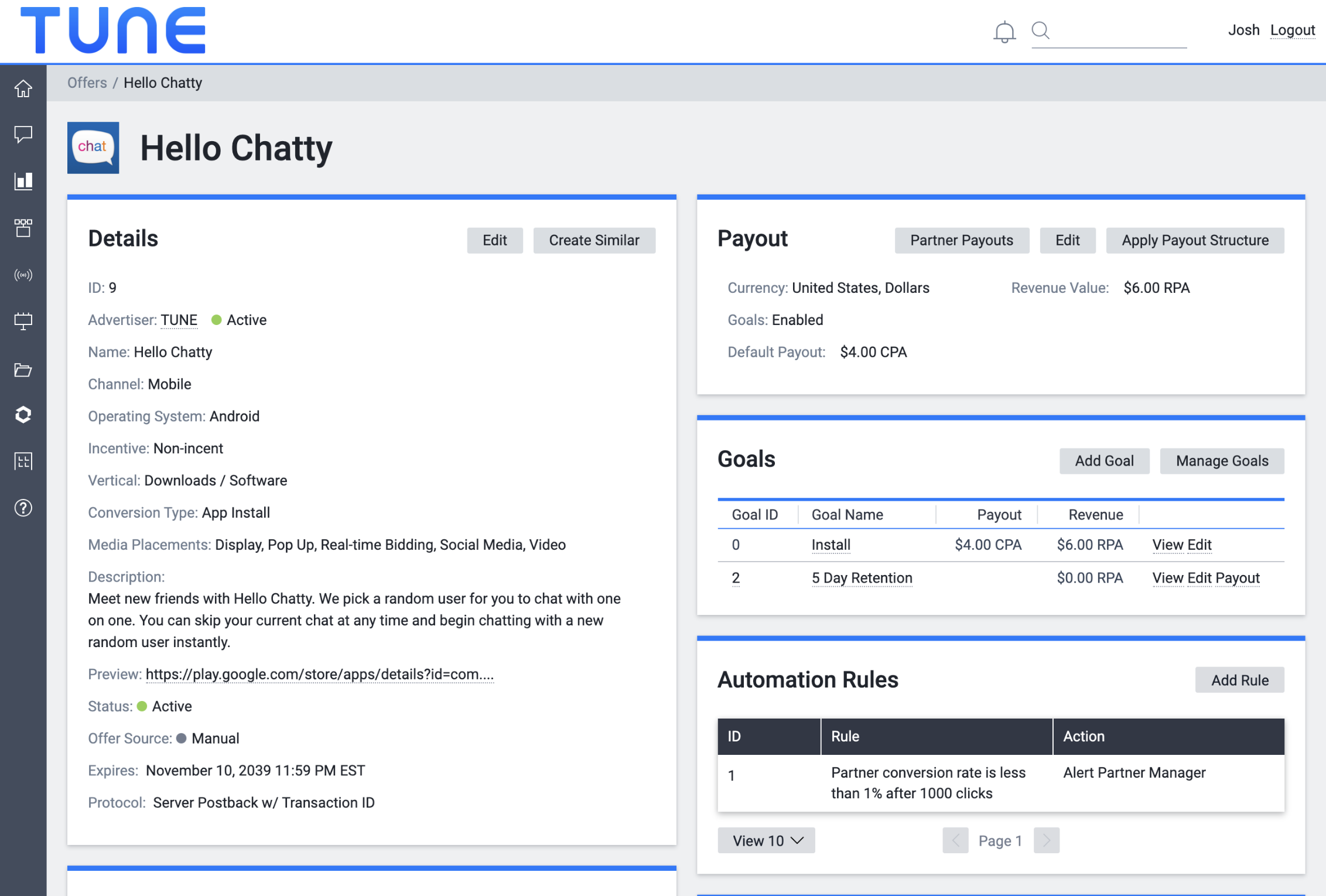Image resolution: width=1326 pixels, height=896 pixels.
Task: Click the Offers breadcrumb link
Action: tap(87, 83)
